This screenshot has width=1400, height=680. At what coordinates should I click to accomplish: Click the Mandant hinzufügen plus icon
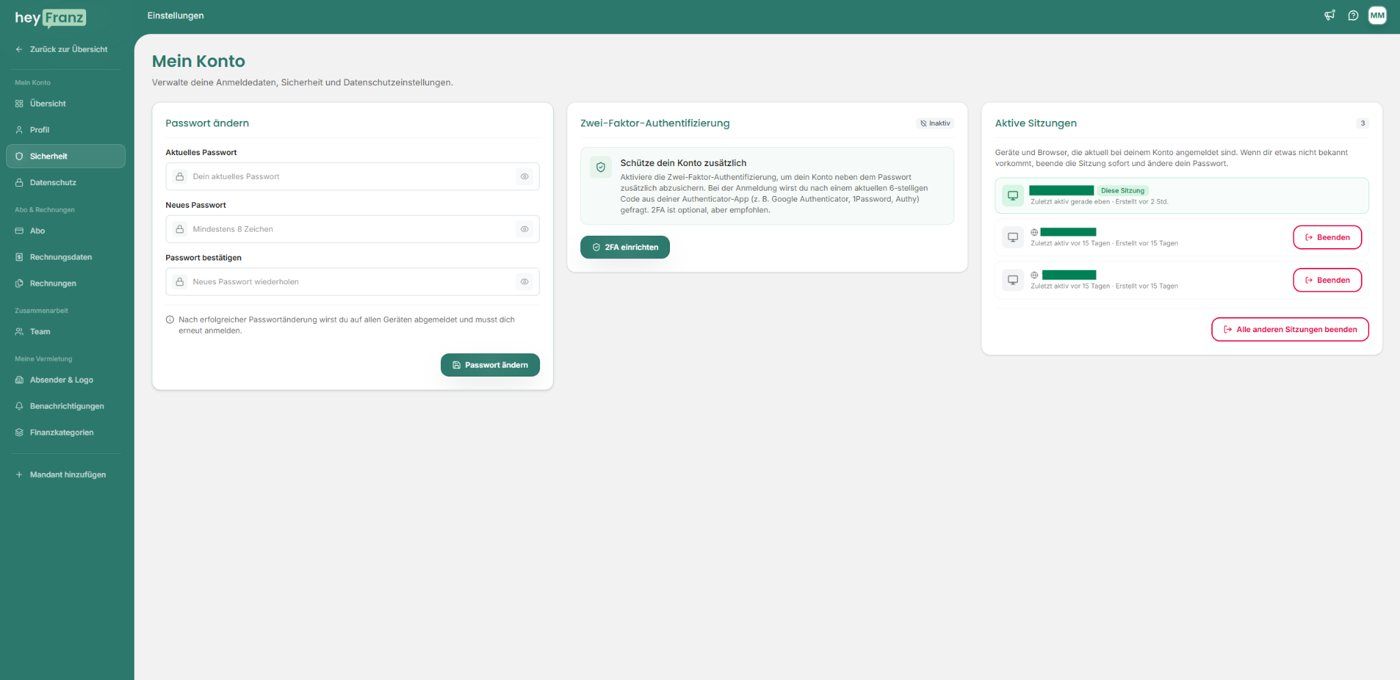pyautogui.click(x=19, y=475)
